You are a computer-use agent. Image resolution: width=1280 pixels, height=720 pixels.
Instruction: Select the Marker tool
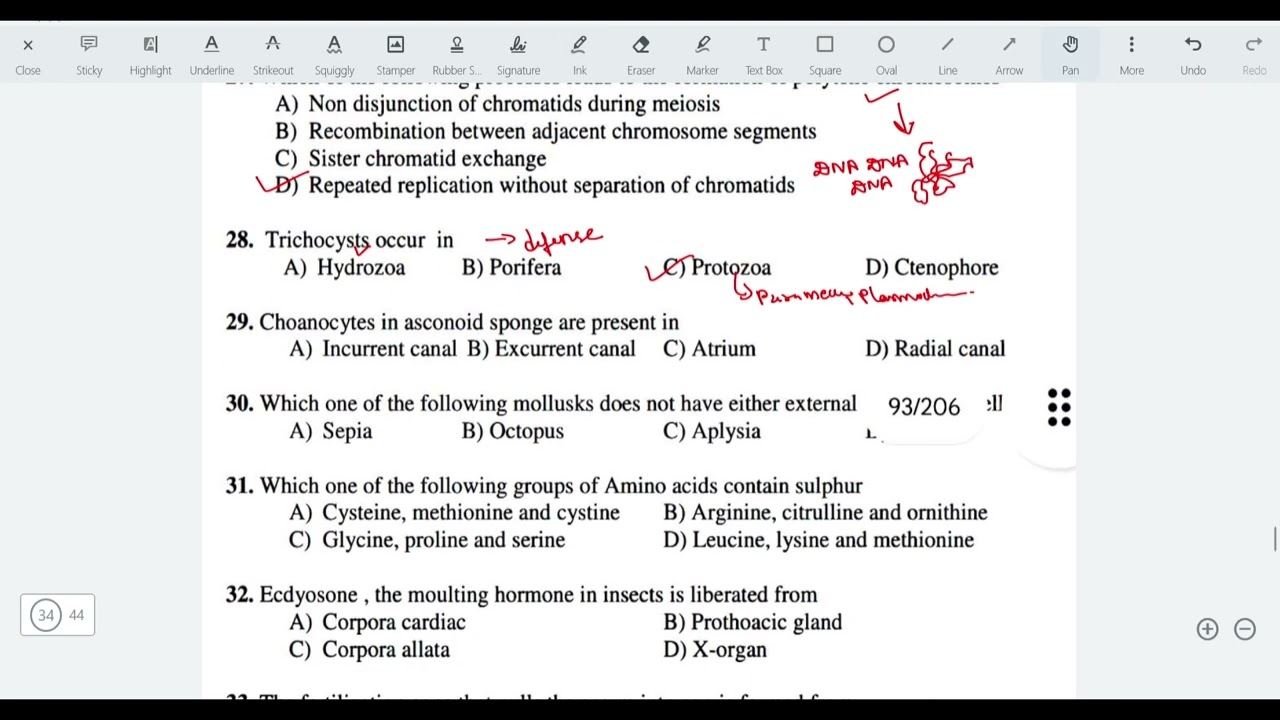coord(702,55)
